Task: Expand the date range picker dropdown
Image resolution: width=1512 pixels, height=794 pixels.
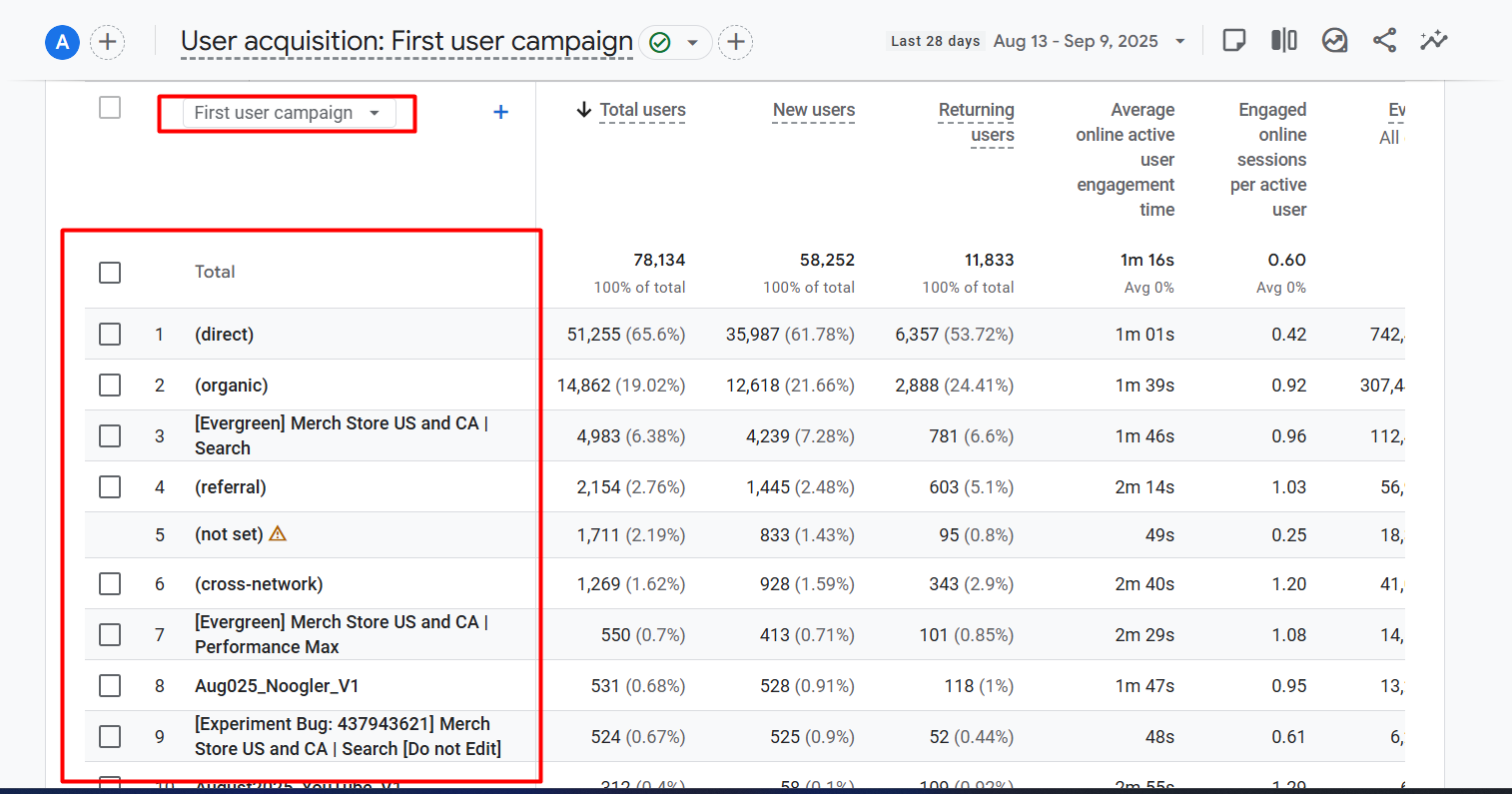Action: point(1180,42)
